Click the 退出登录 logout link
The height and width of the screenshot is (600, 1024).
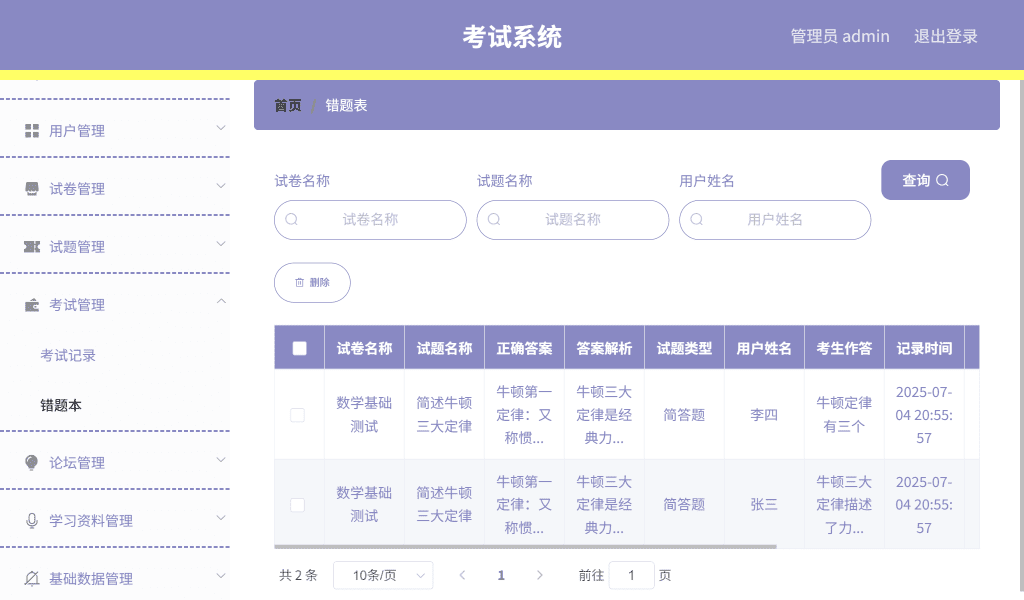(945, 36)
